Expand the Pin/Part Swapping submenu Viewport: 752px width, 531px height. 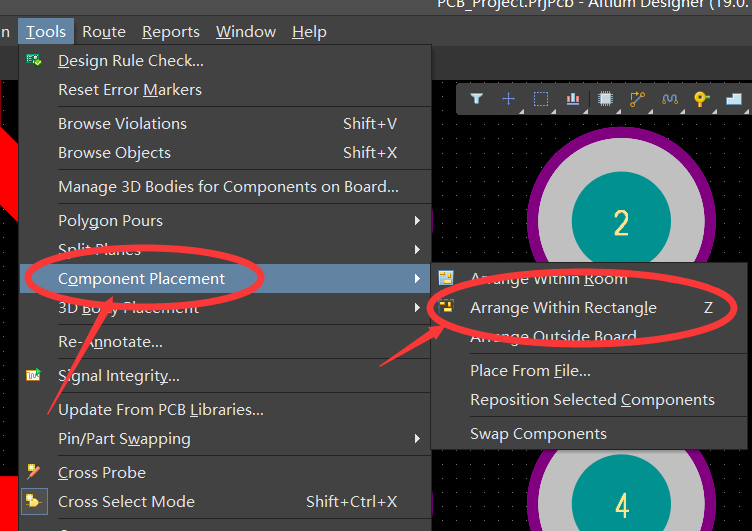click(x=225, y=439)
